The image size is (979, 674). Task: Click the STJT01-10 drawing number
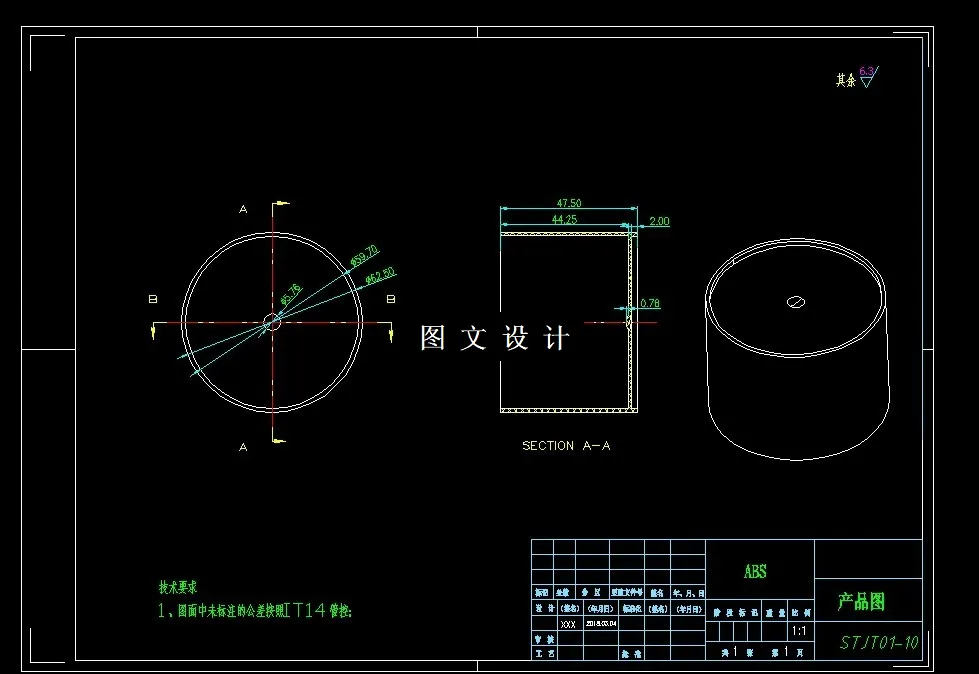click(x=878, y=643)
